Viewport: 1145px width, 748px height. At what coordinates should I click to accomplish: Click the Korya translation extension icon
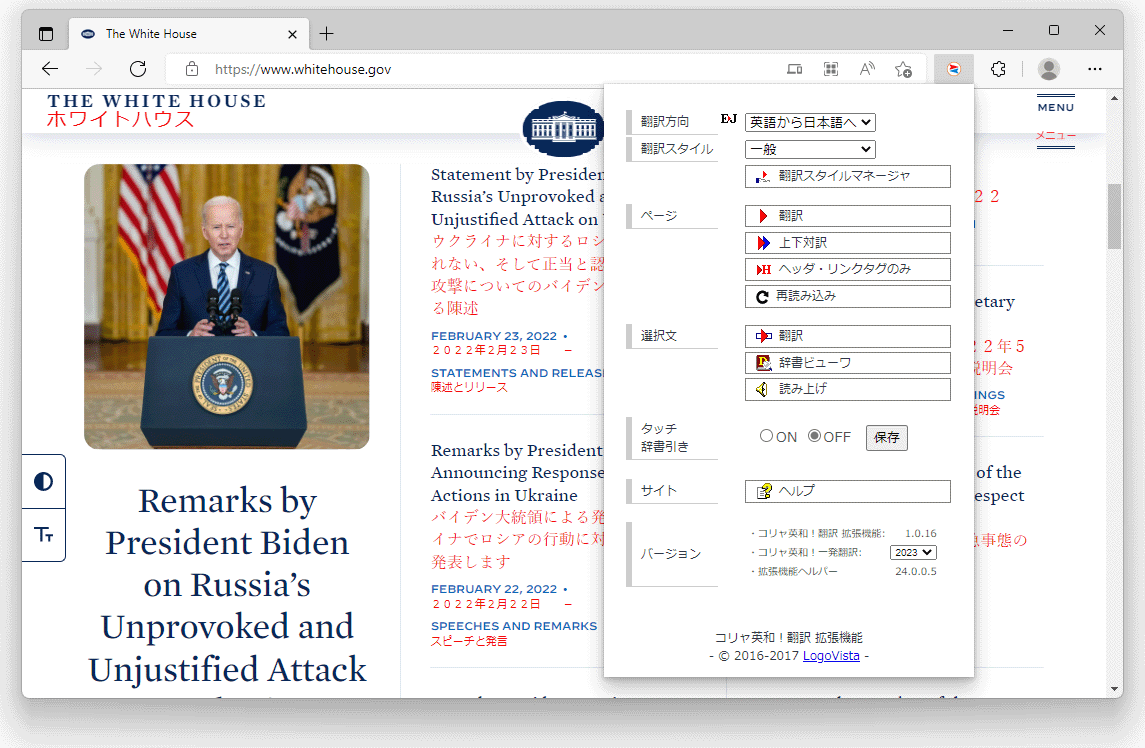954,69
